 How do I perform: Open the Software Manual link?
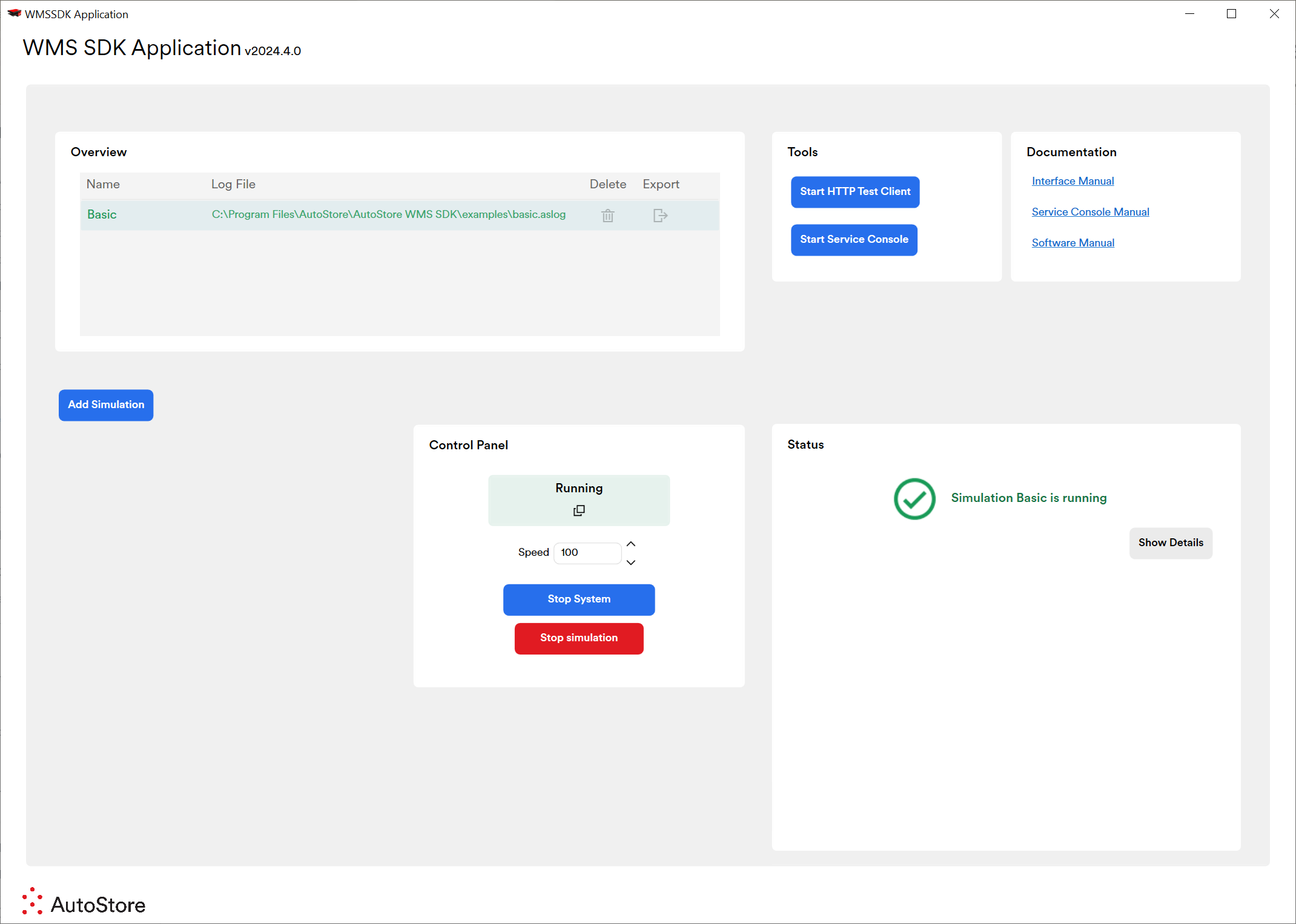point(1073,243)
